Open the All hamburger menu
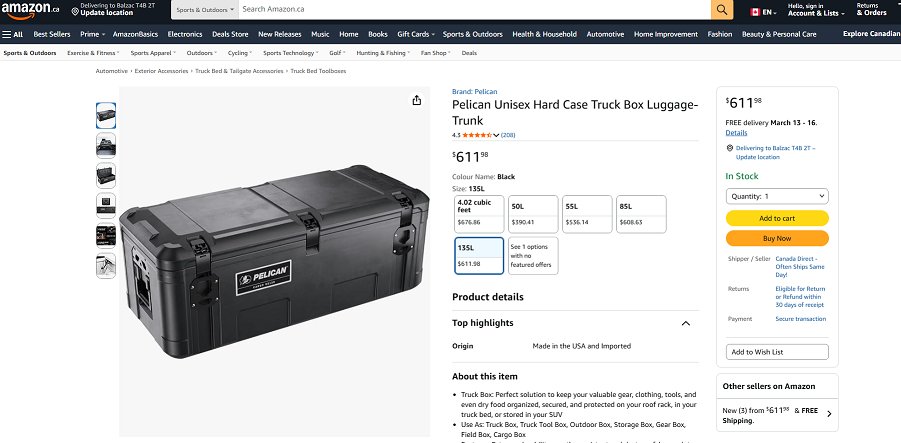901x443 pixels. (13, 34)
